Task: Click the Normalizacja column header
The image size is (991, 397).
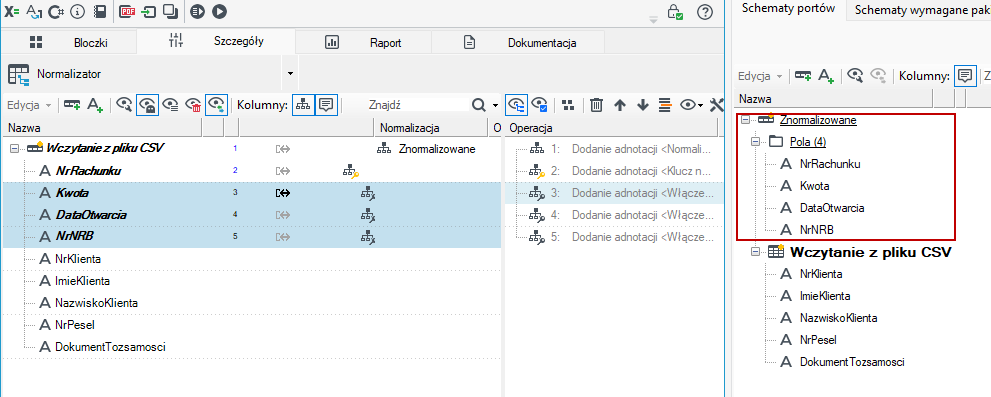Action: (432, 128)
